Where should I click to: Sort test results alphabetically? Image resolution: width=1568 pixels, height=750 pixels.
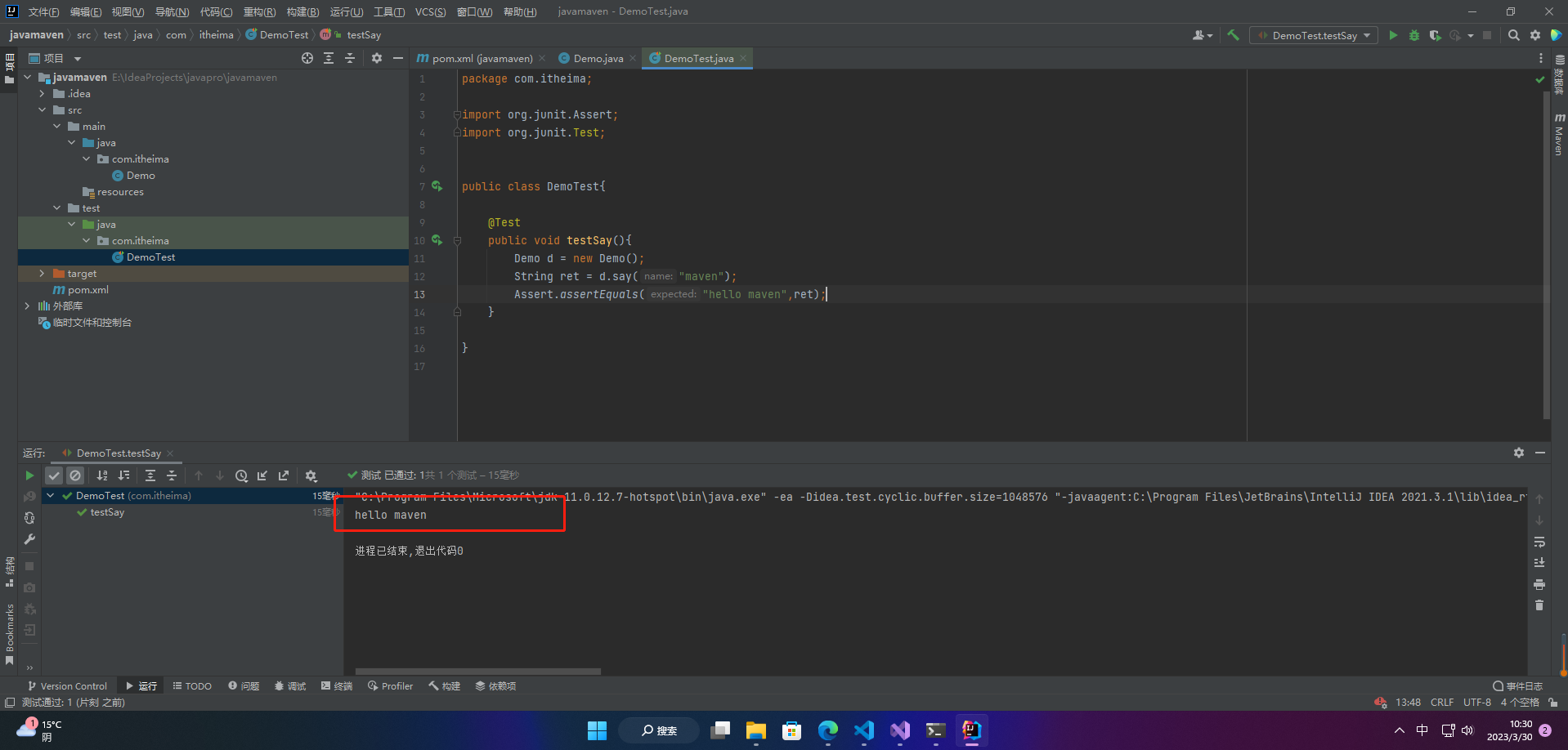point(102,475)
